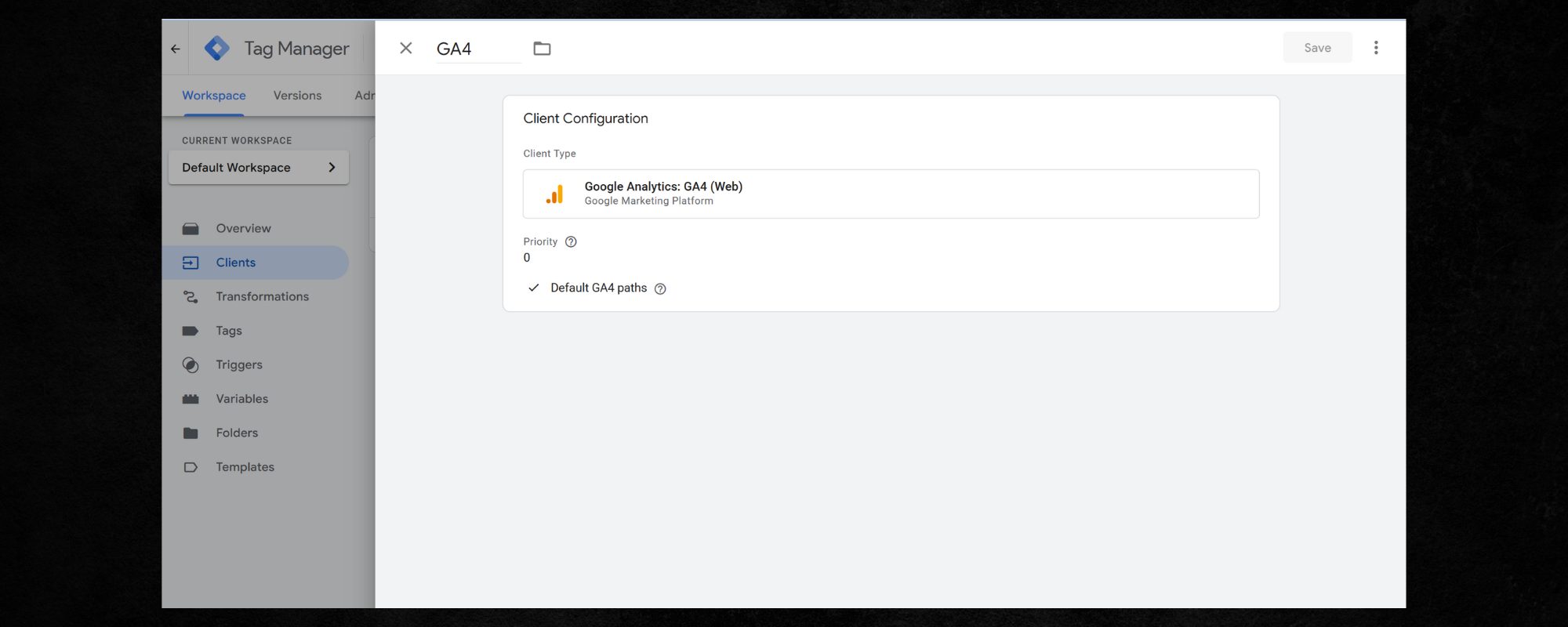
Task: Close the GA4 client editor panel
Action: 405,49
